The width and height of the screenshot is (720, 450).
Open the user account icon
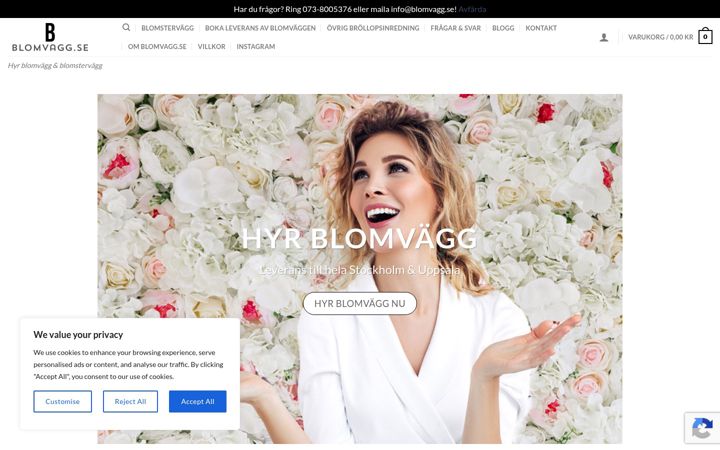(604, 37)
